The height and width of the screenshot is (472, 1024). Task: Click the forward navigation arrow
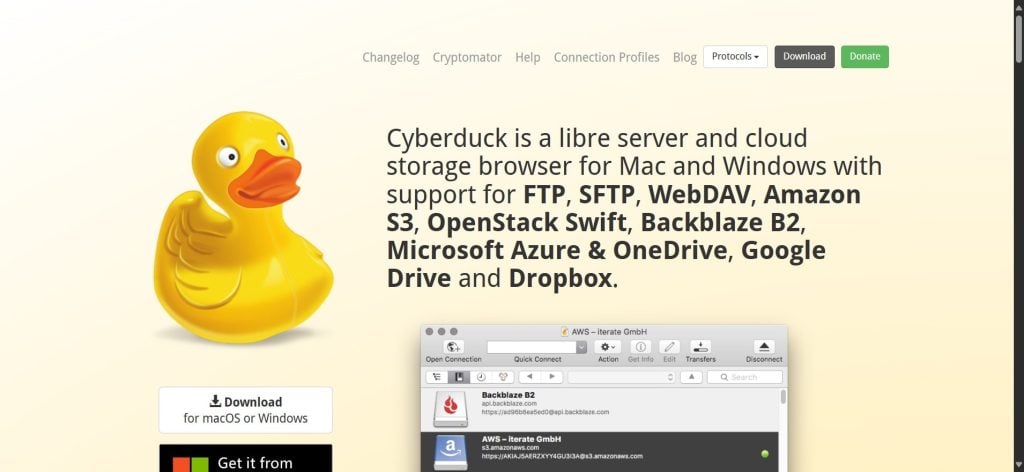point(552,377)
